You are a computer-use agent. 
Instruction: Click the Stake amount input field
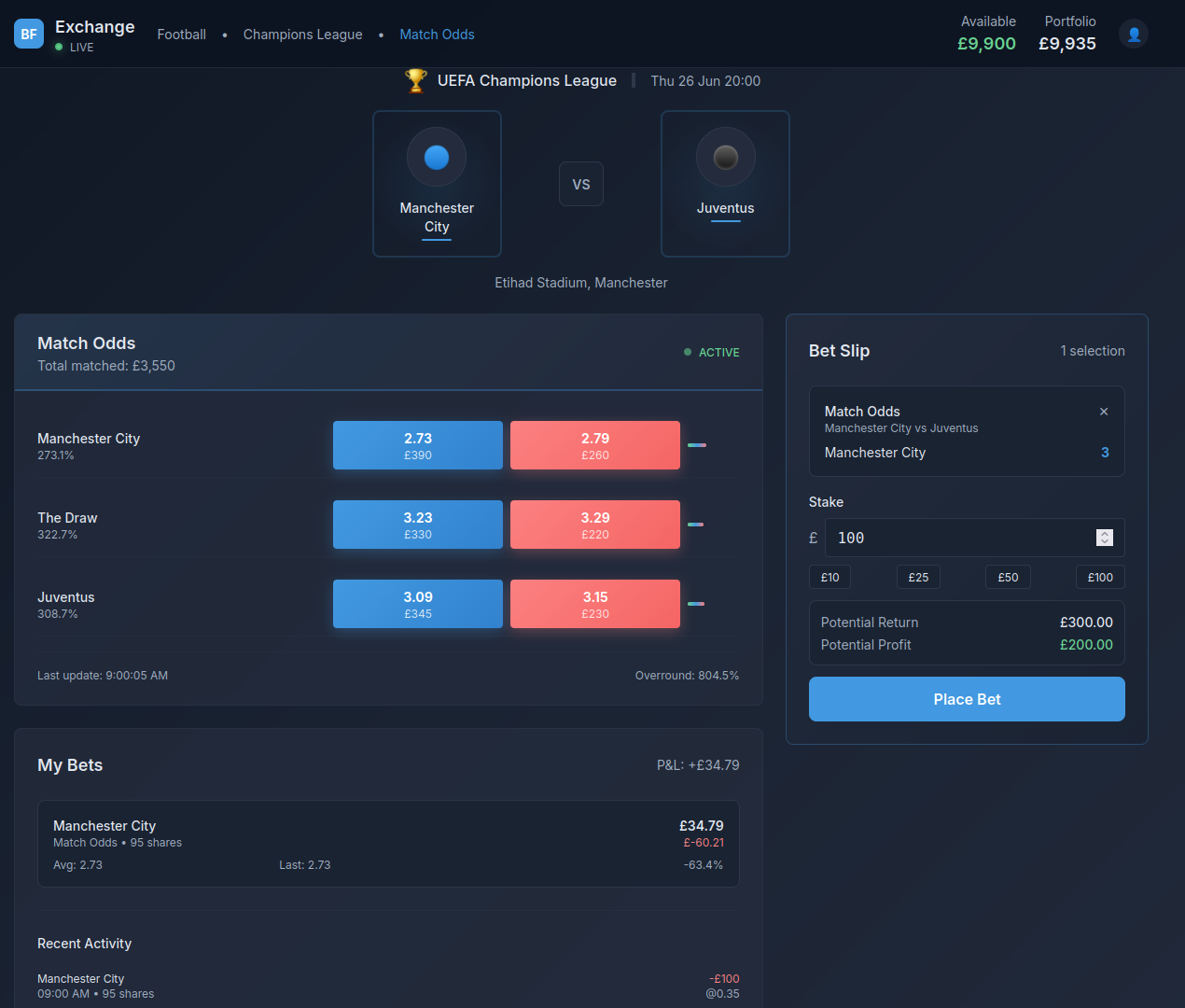coord(961,538)
